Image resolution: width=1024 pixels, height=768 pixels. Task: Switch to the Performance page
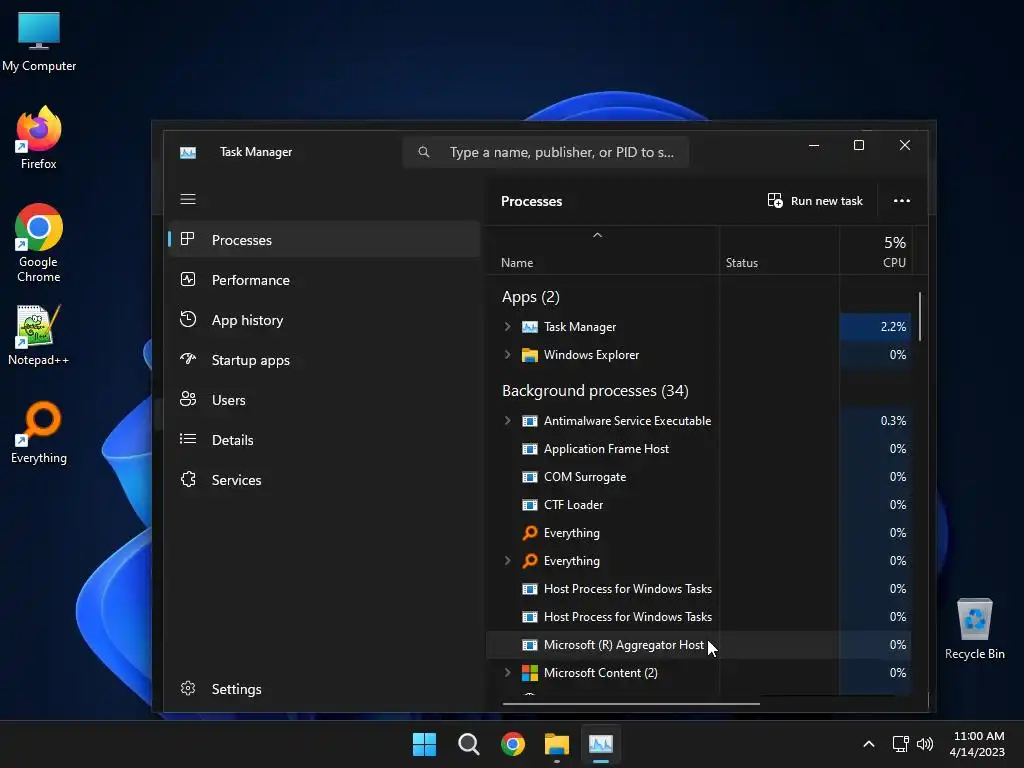tap(325, 280)
